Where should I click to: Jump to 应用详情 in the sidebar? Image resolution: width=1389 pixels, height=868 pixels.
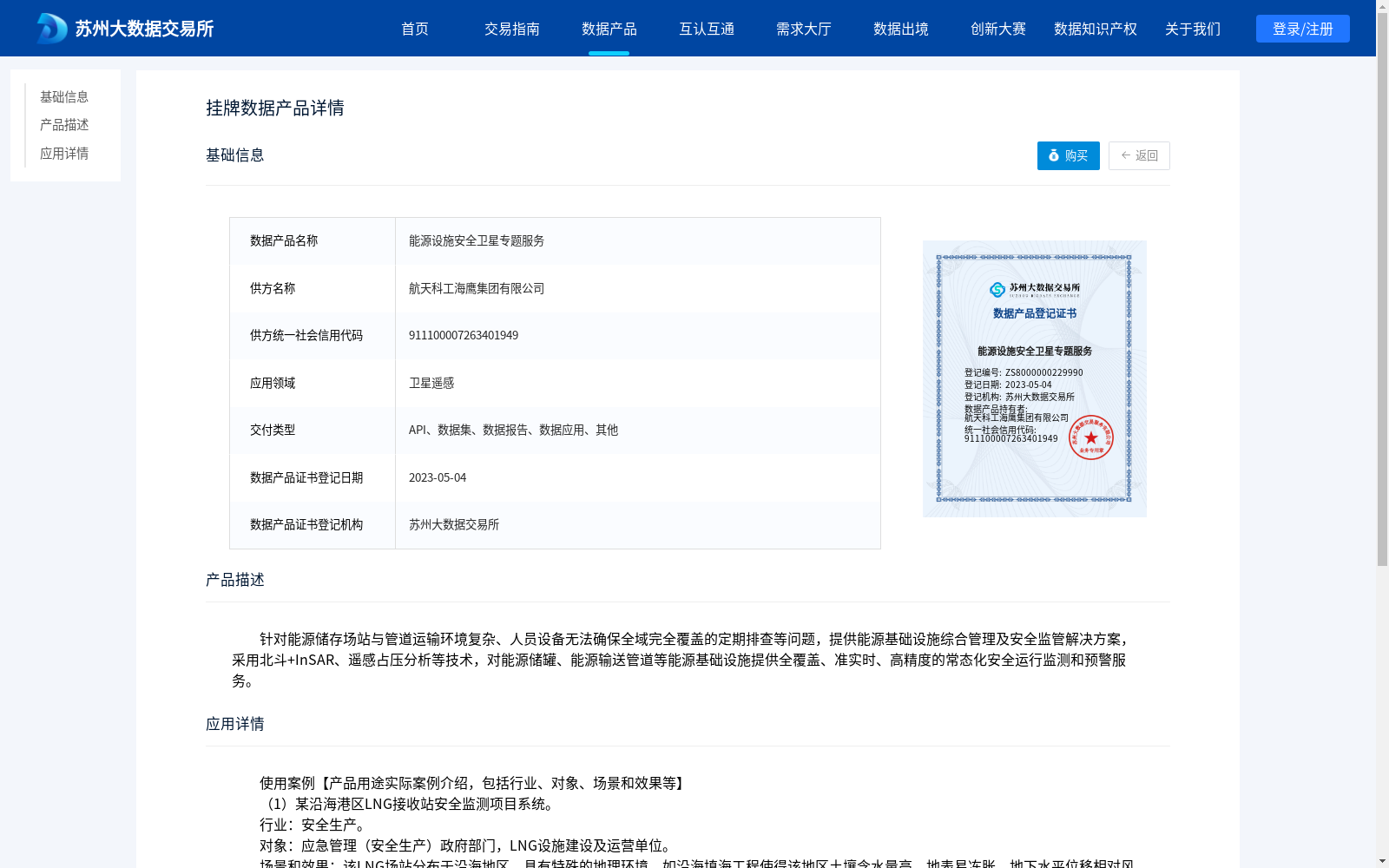[64, 154]
